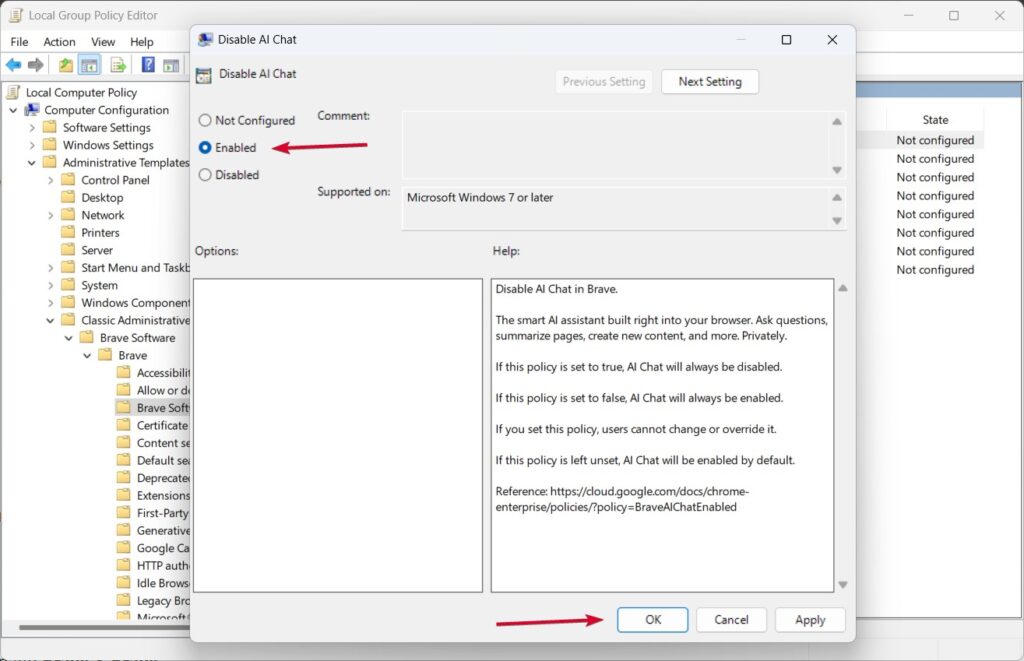Screen dimensions: 1024x661
Task: Select the Enabled radio button
Action: [x=205, y=148]
